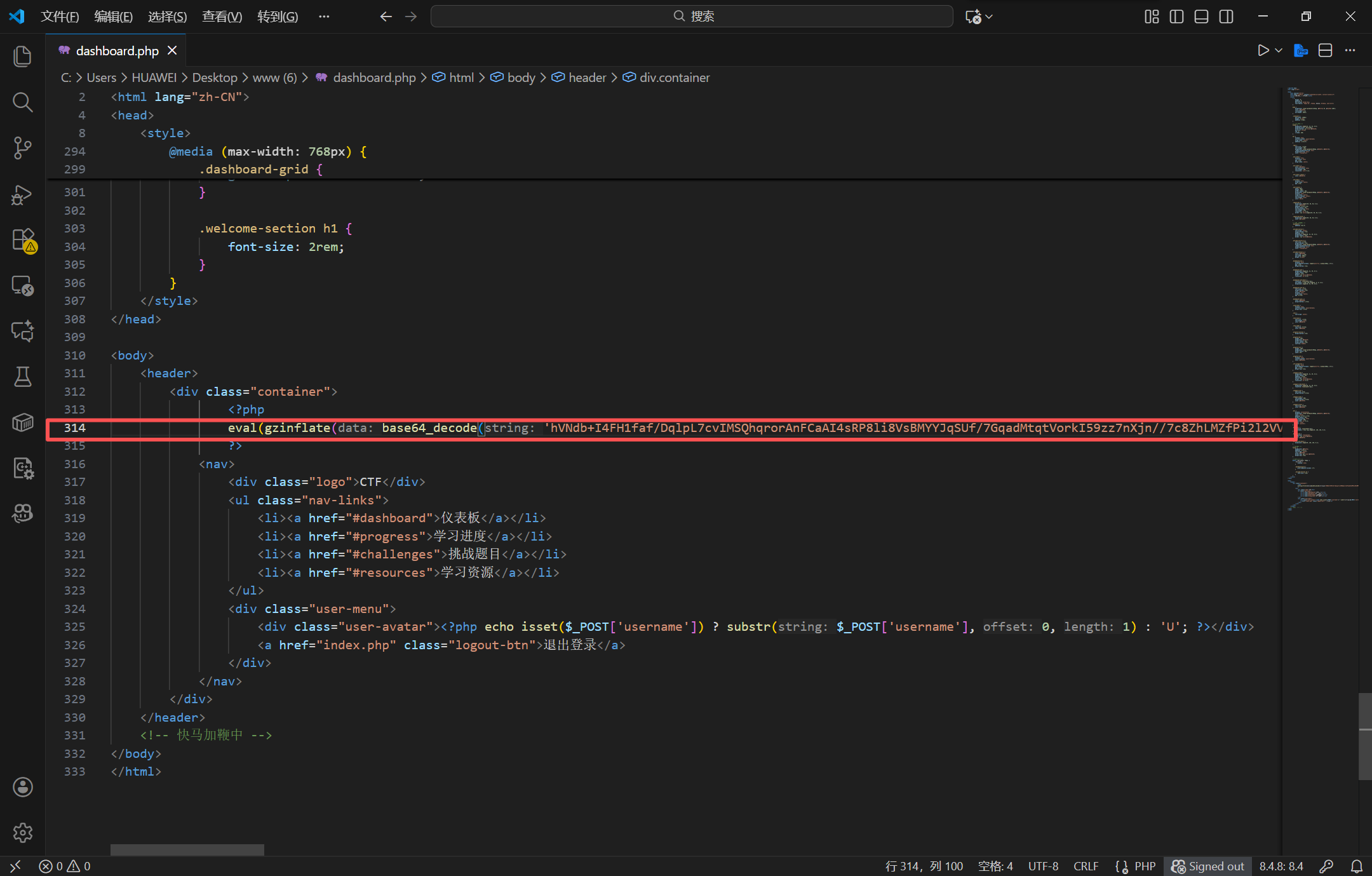1372x876 pixels.
Task: Click dashboard.php breadcrumb item
Action: [374, 77]
